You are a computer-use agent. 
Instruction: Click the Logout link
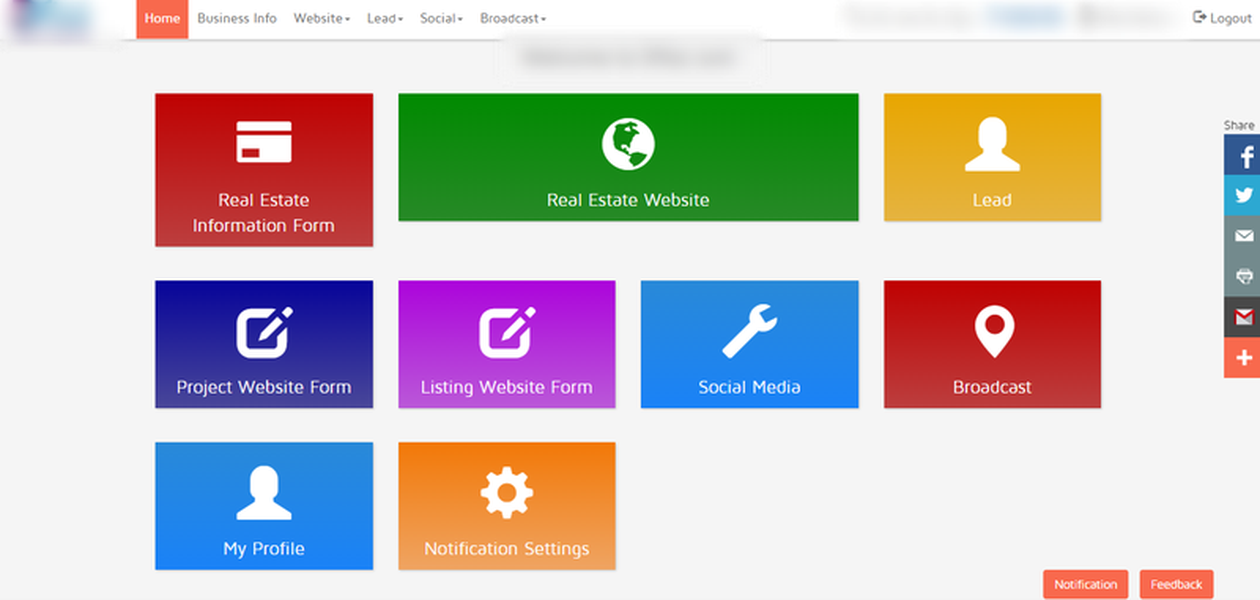coord(1222,19)
